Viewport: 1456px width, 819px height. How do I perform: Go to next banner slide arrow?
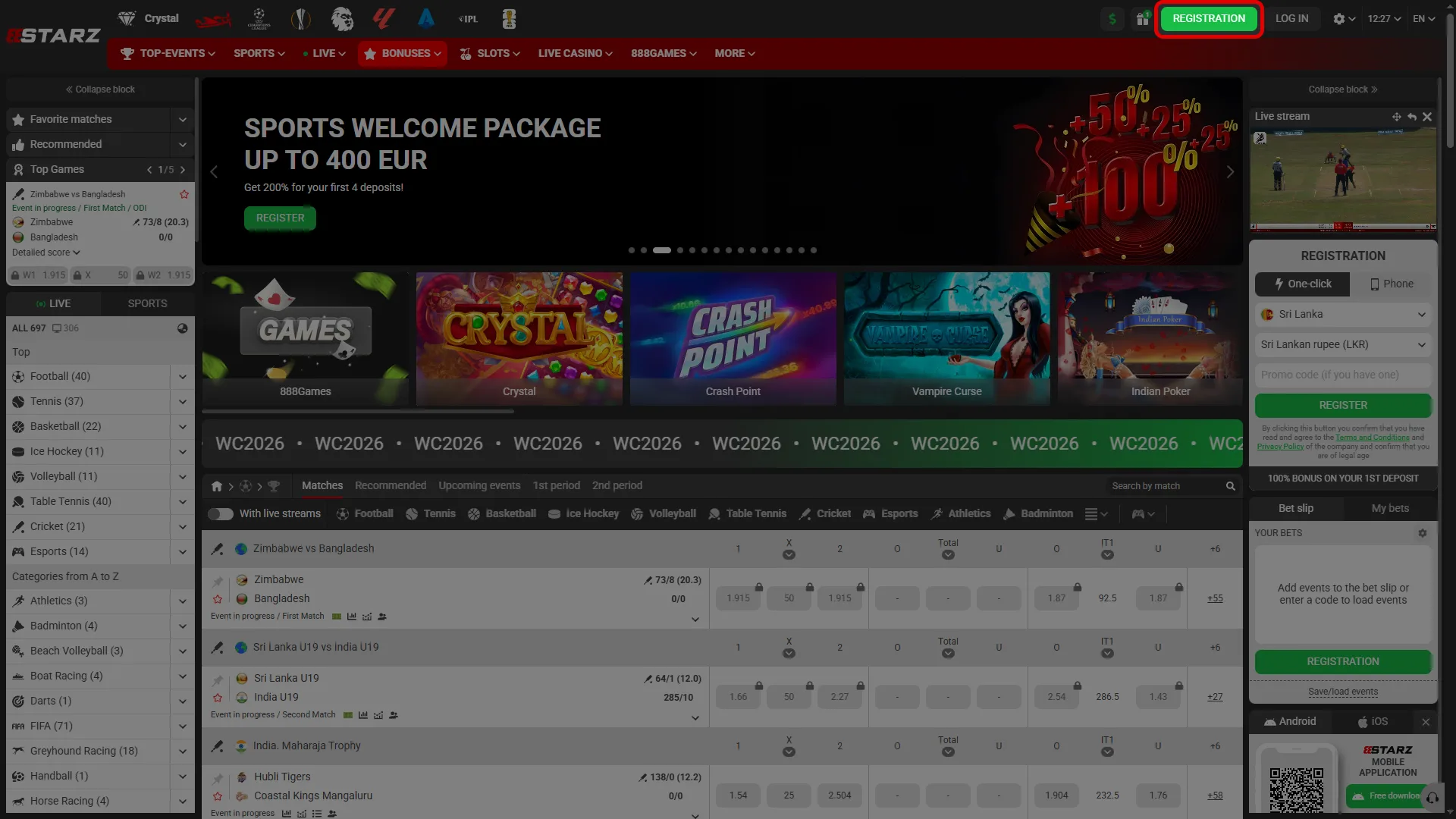[1230, 173]
